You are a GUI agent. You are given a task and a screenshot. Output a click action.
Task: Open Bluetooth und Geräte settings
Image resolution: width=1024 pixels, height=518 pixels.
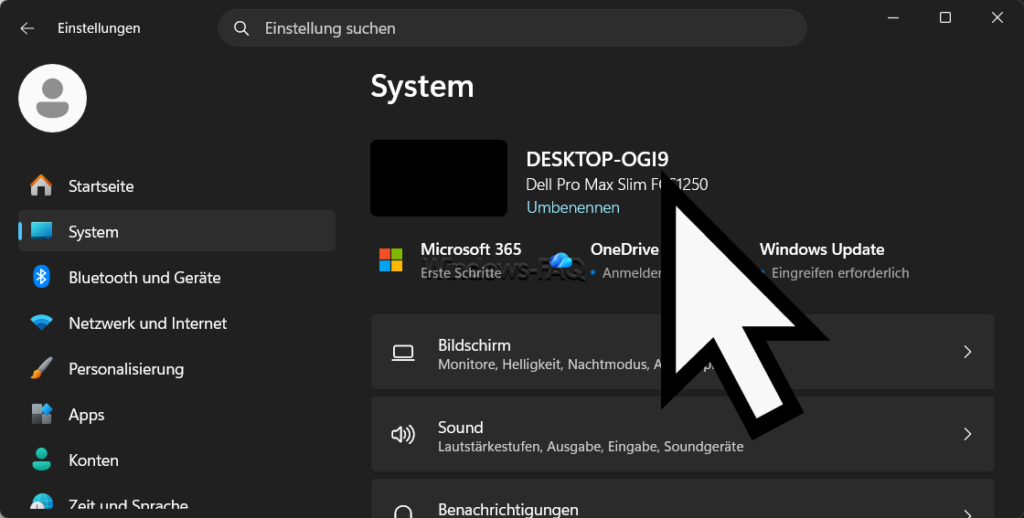177,278
